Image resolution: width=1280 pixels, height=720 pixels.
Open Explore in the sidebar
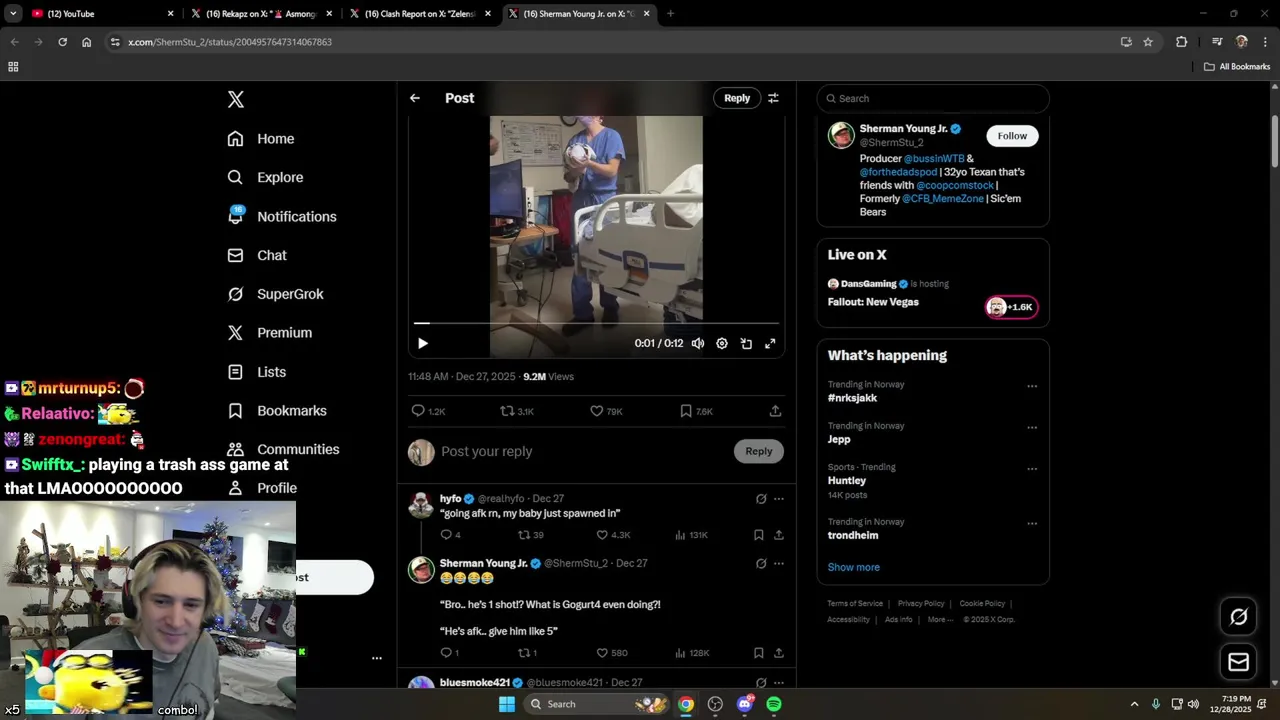pos(265,177)
